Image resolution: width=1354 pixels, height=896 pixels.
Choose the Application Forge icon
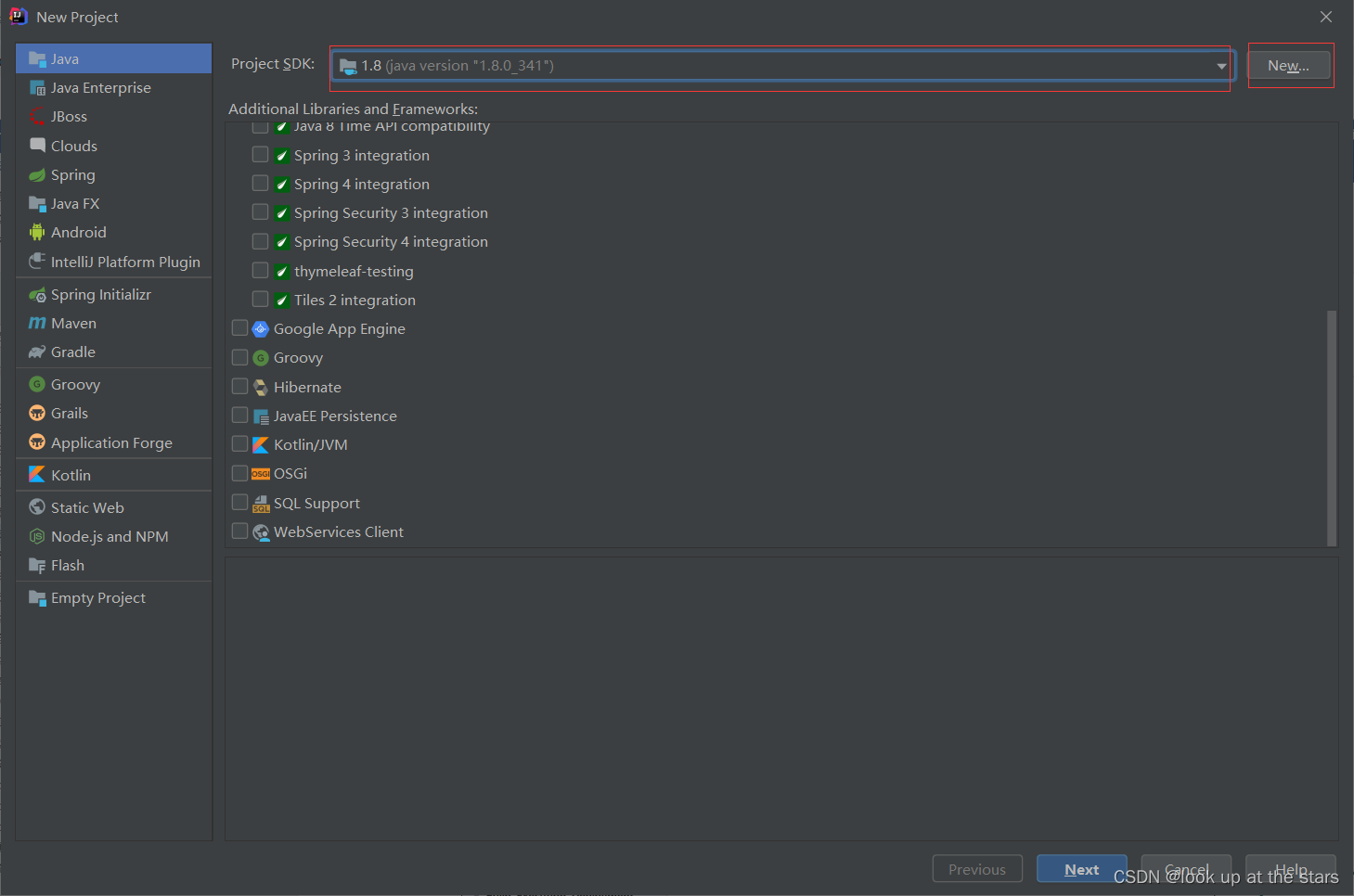(37, 442)
